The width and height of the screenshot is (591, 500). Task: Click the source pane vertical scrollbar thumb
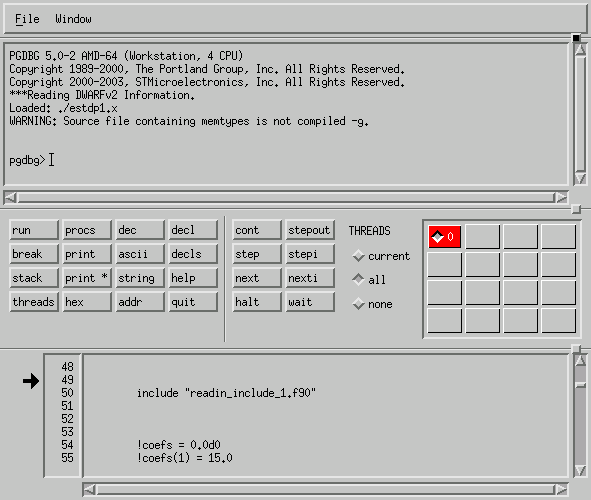coord(580,385)
